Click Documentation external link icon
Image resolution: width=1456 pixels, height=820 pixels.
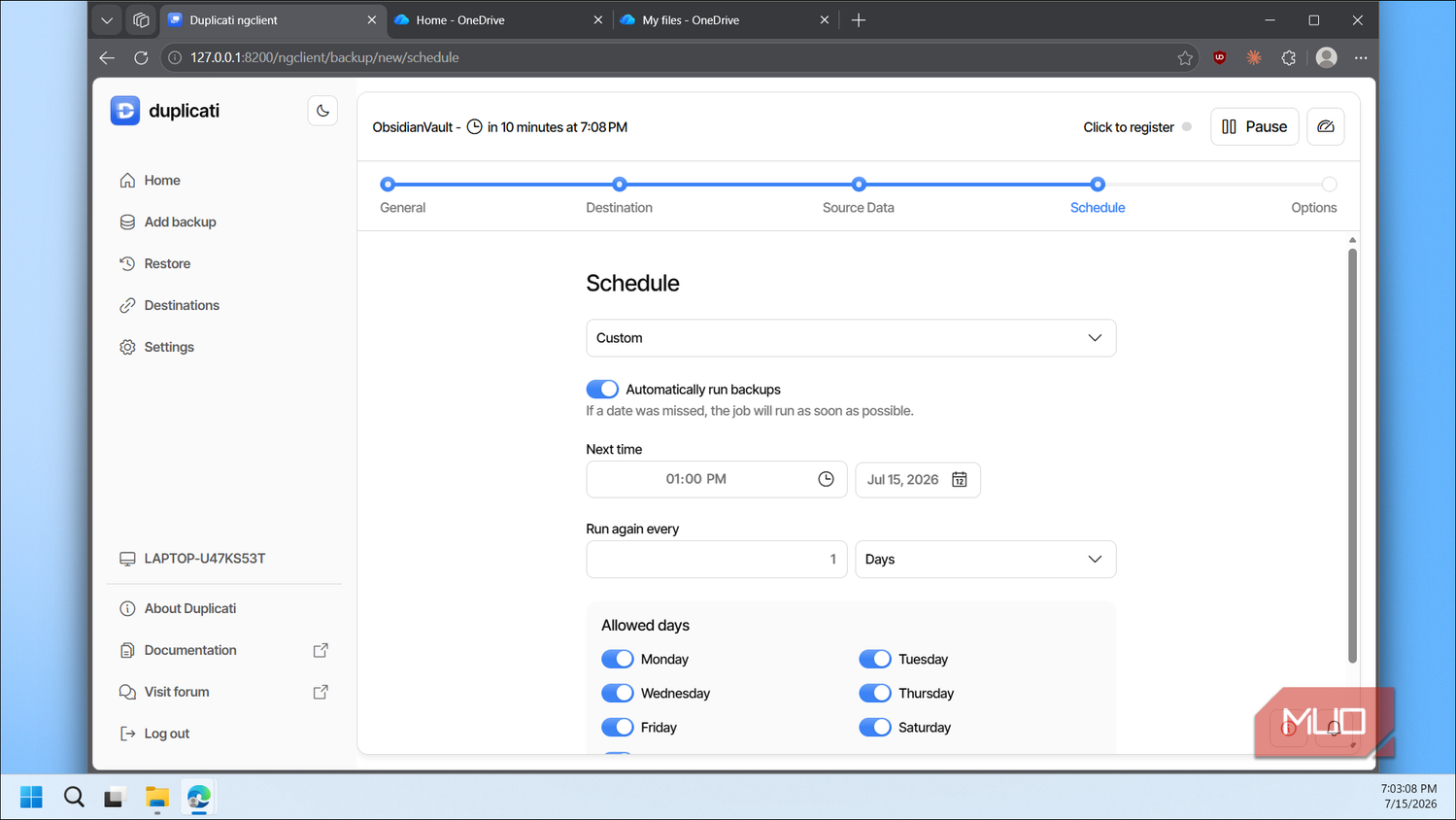321,651
